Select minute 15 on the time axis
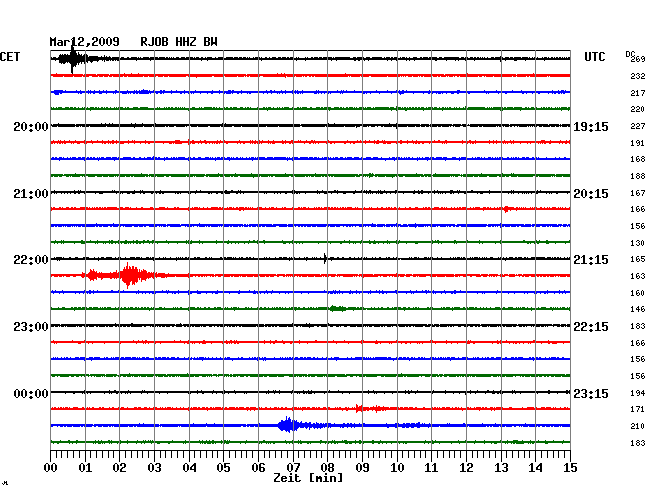The width and height of the screenshot is (650, 494). tap(570, 468)
